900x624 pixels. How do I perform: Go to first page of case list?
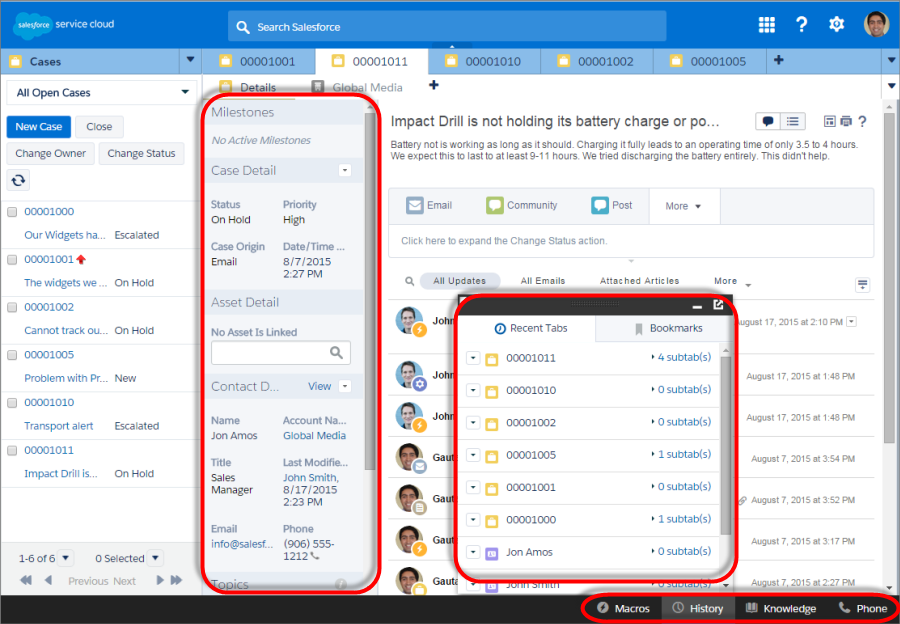click(x=26, y=580)
